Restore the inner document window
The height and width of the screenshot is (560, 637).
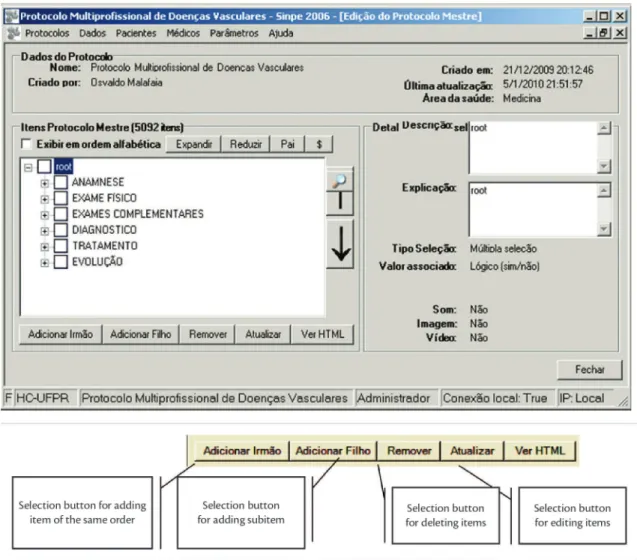pos(604,33)
